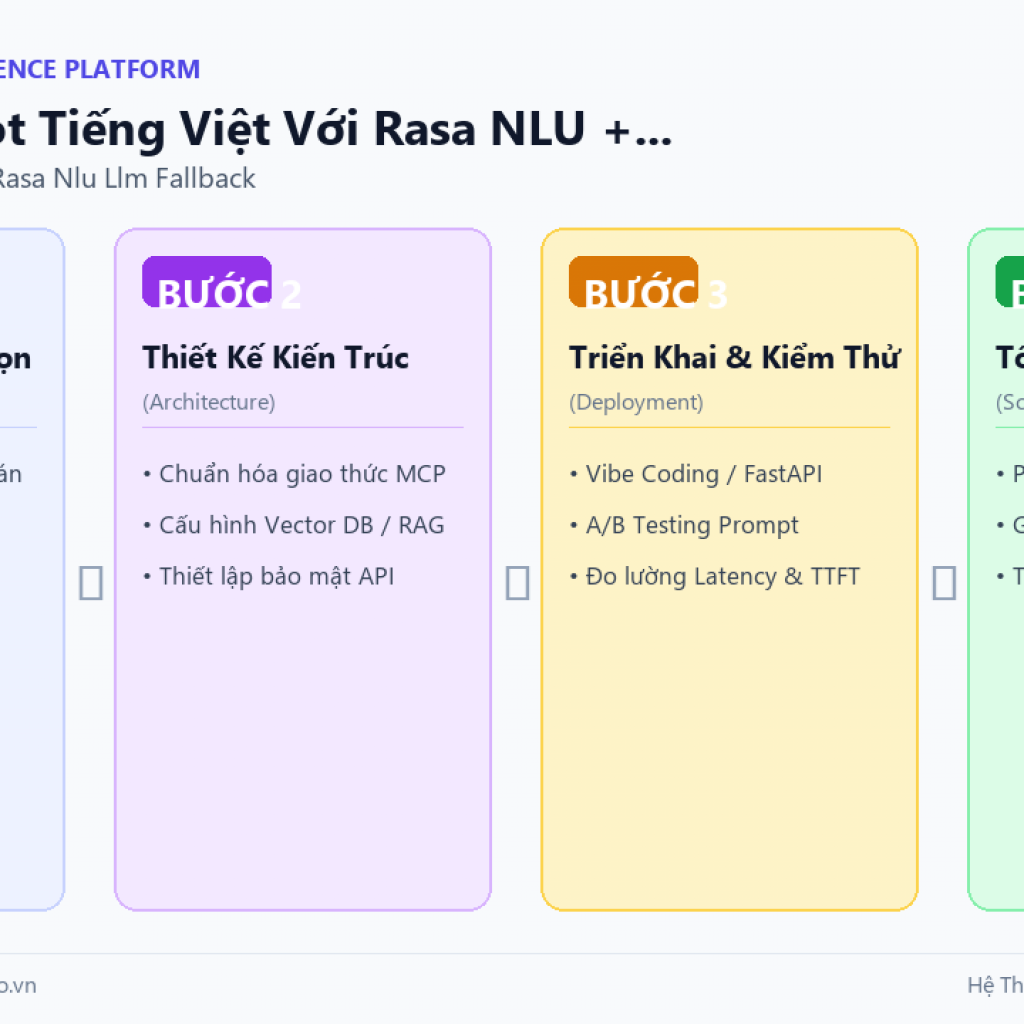The height and width of the screenshot is (1024, 1024).
Task: Click arrow glyph before the Architecture card
Action: pyautogui.click(x=91, y=583)
